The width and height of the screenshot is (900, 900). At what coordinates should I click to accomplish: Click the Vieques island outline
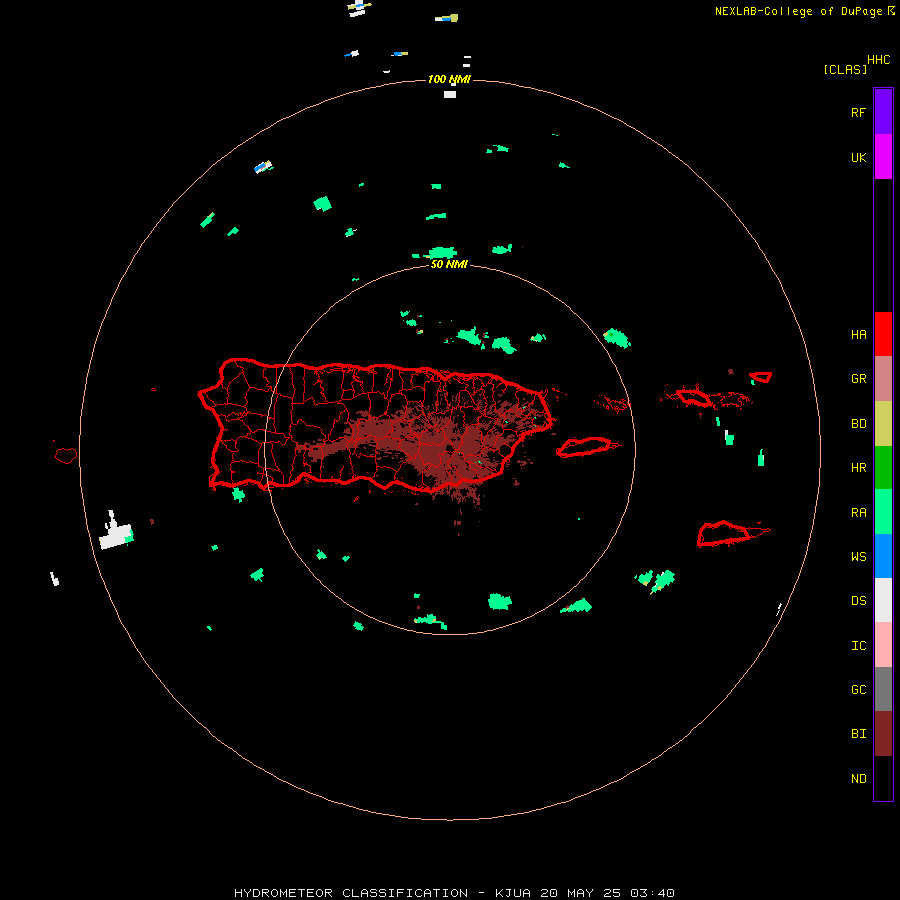coord(584,447)
